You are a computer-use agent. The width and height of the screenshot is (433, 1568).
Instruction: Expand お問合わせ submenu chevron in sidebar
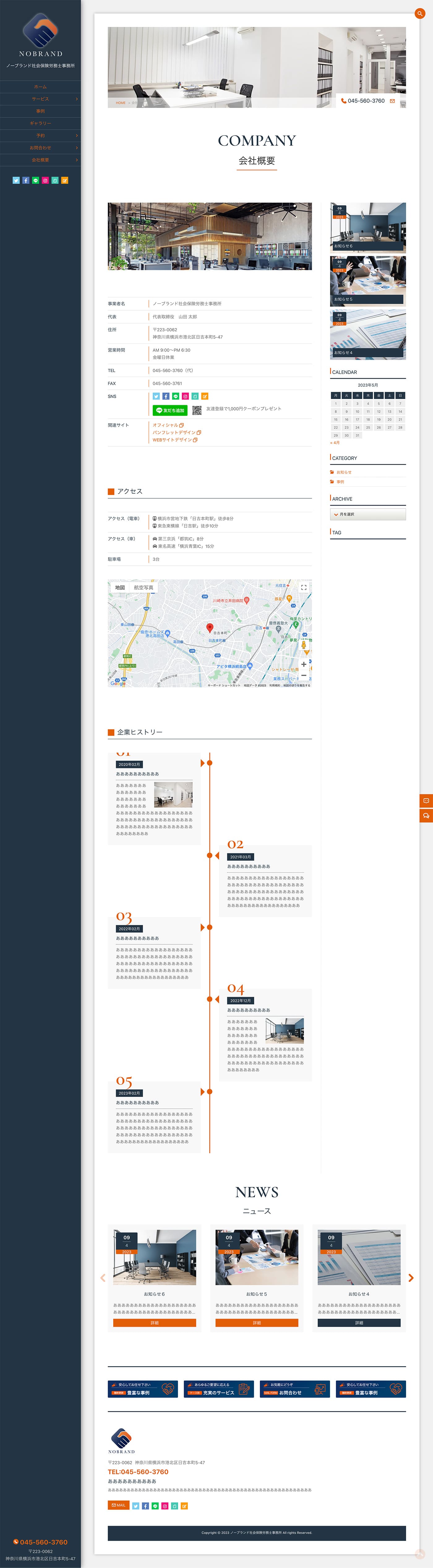pos(77,148)
